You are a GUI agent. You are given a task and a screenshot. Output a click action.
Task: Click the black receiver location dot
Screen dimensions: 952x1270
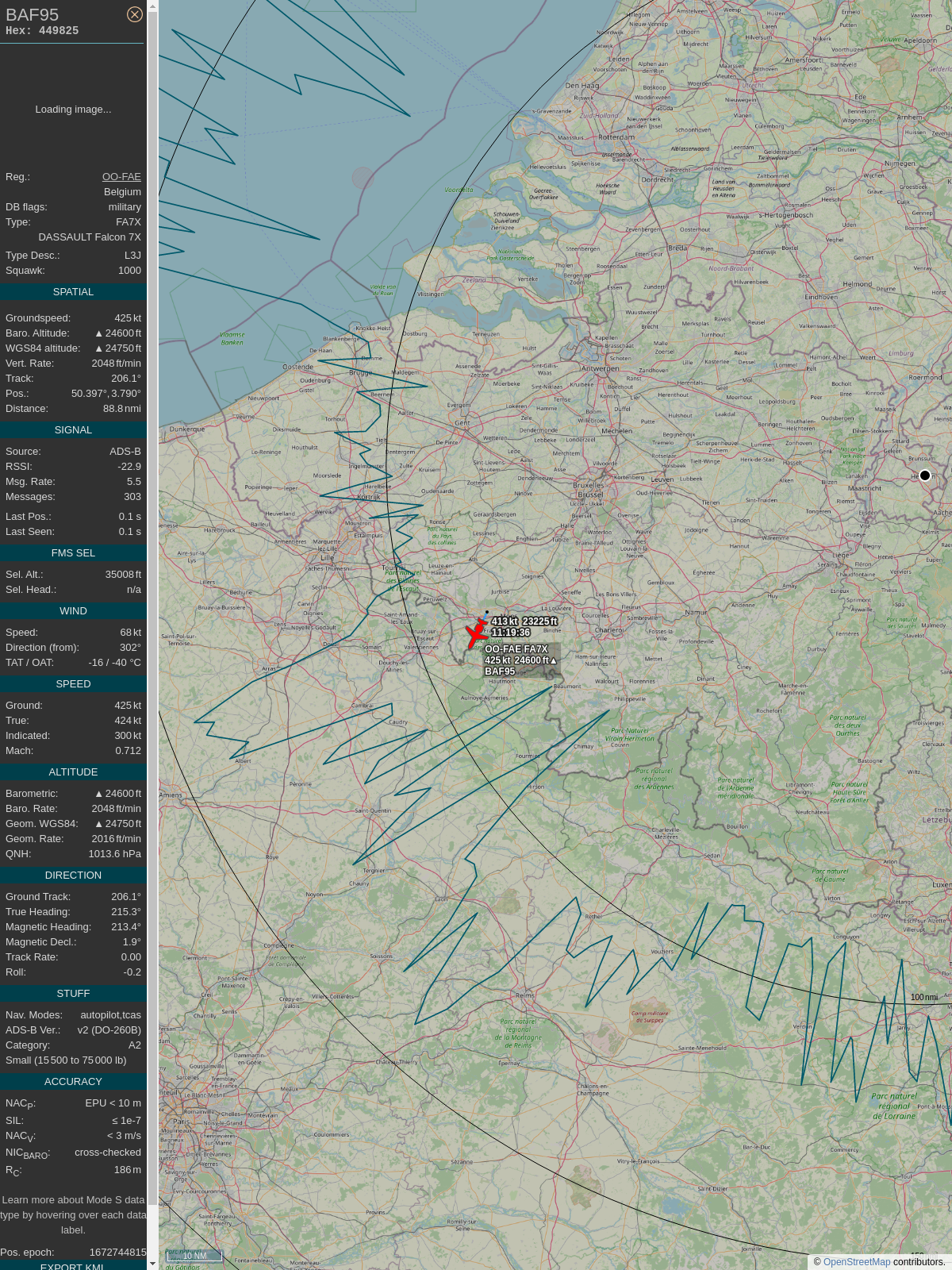click(924, 475)
